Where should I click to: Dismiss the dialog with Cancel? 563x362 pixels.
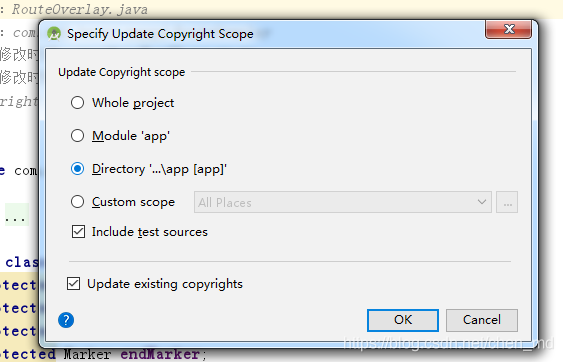click(x=482, y=320)
